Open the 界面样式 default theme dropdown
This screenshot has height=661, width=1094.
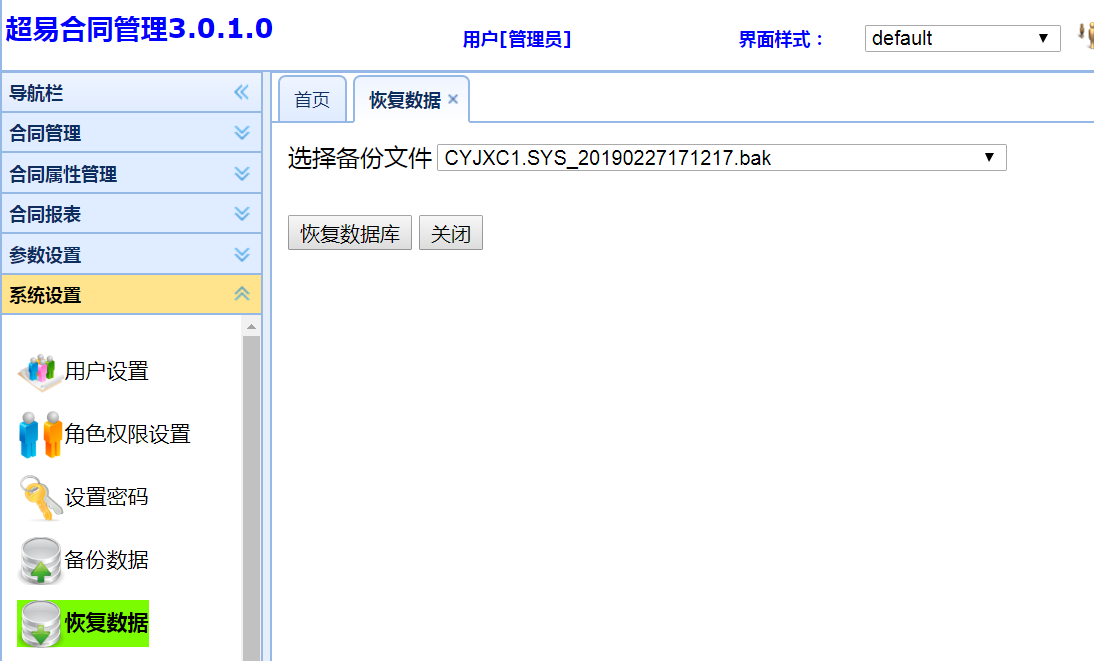tap(962, 39)
